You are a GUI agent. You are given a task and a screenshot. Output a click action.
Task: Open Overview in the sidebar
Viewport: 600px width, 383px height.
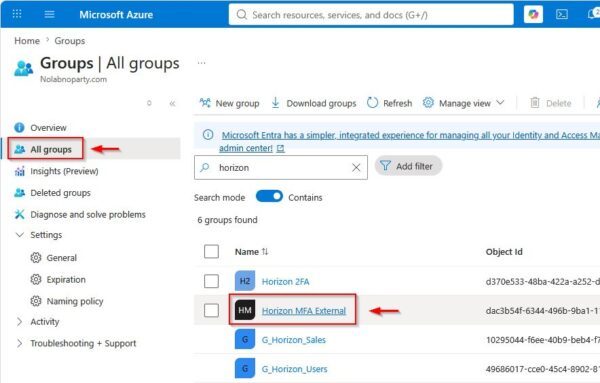(x=48, y=127)
